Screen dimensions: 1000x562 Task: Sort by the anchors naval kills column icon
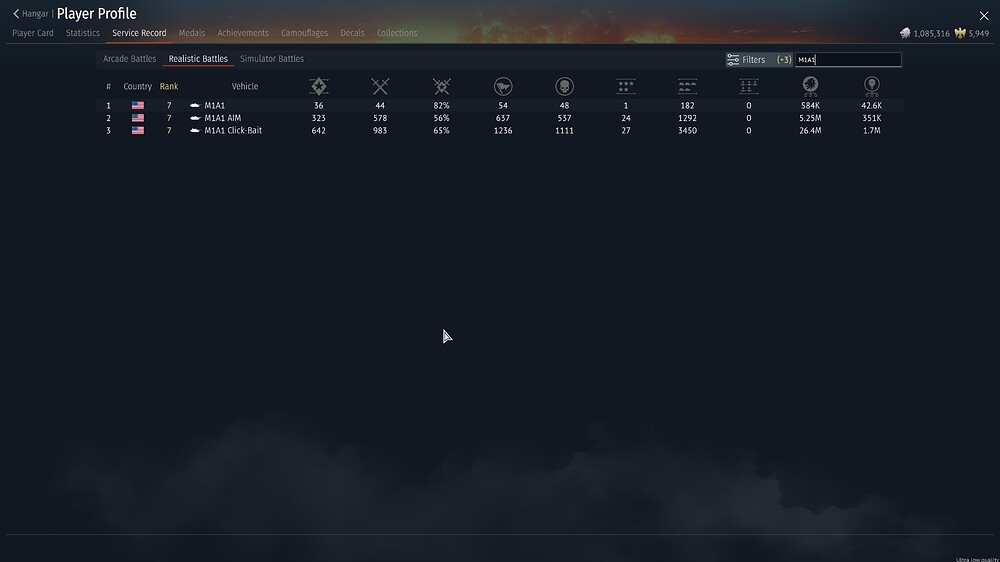click(x=749, y=86)
